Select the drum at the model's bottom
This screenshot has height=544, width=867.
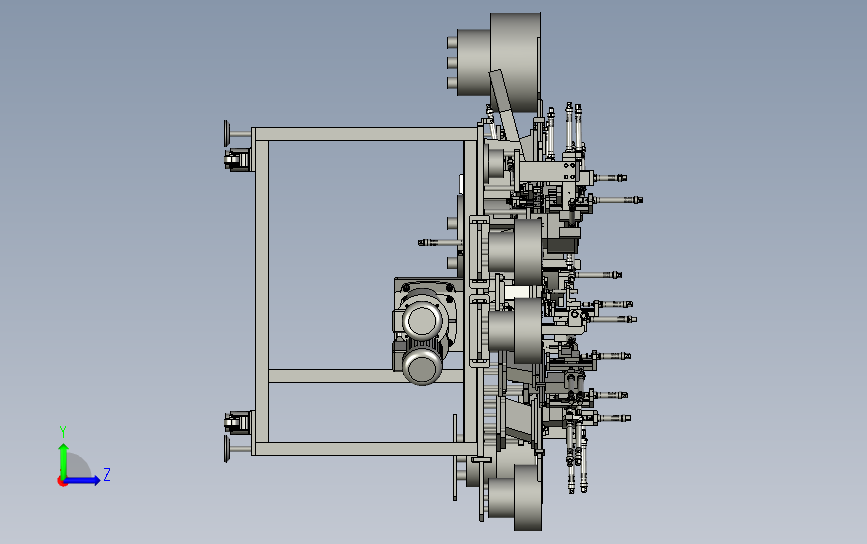[x=527, y=497]
